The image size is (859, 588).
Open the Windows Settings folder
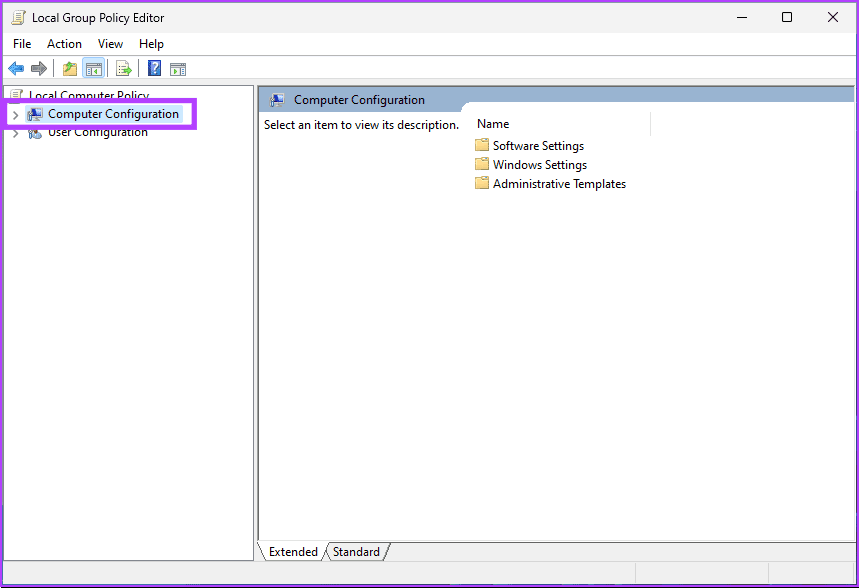[x=536, y=164]
